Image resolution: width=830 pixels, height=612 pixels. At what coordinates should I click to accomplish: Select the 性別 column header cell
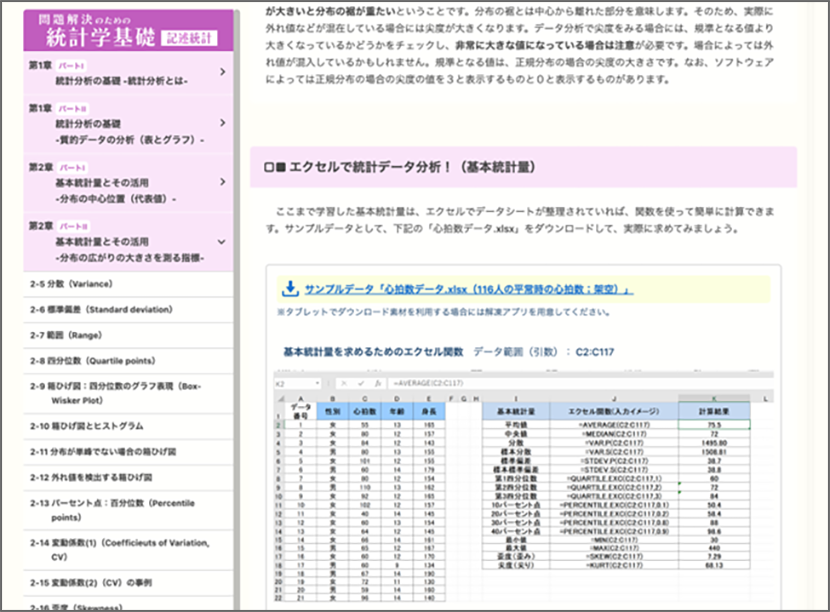[332, 411]
